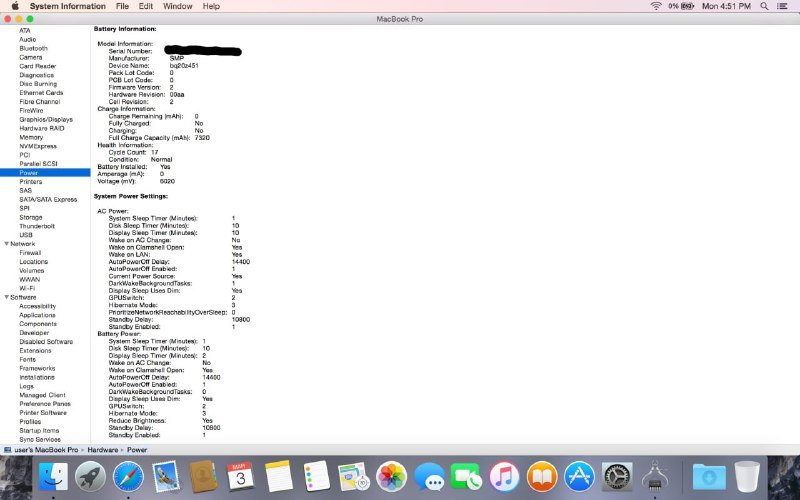Image resolution: width=800 pixels, height=500 pixels.
Task: Collapse the Network section triangle
Action: click(x=7, y=244)
